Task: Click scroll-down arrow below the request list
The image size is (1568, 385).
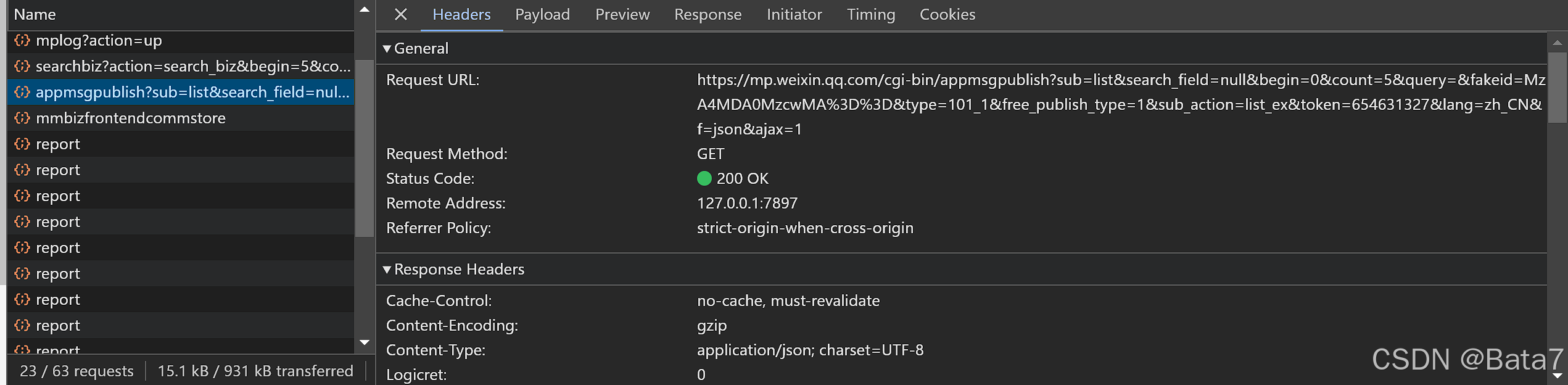Action: click(365, 342)
